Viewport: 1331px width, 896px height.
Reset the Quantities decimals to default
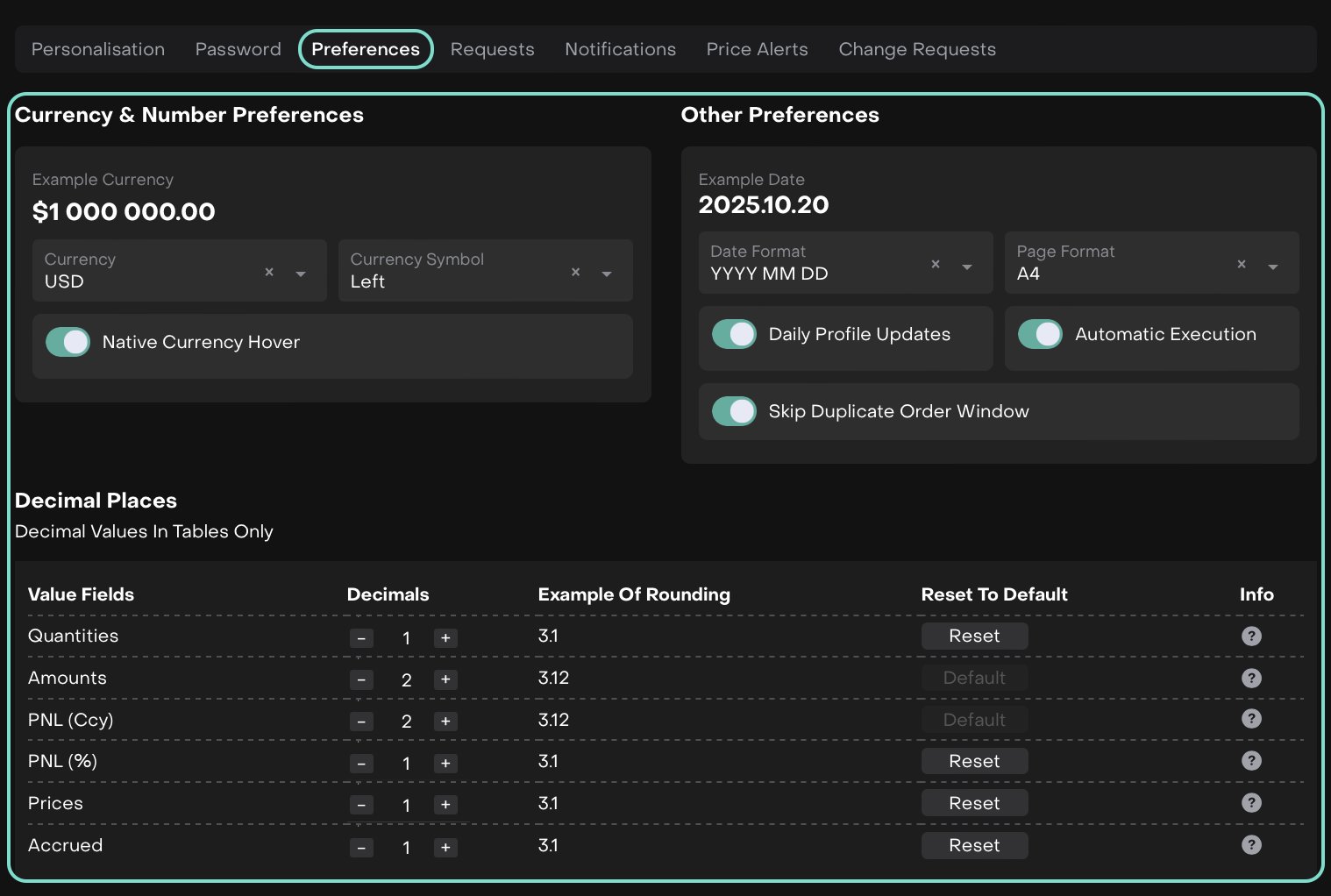(973, 636)
